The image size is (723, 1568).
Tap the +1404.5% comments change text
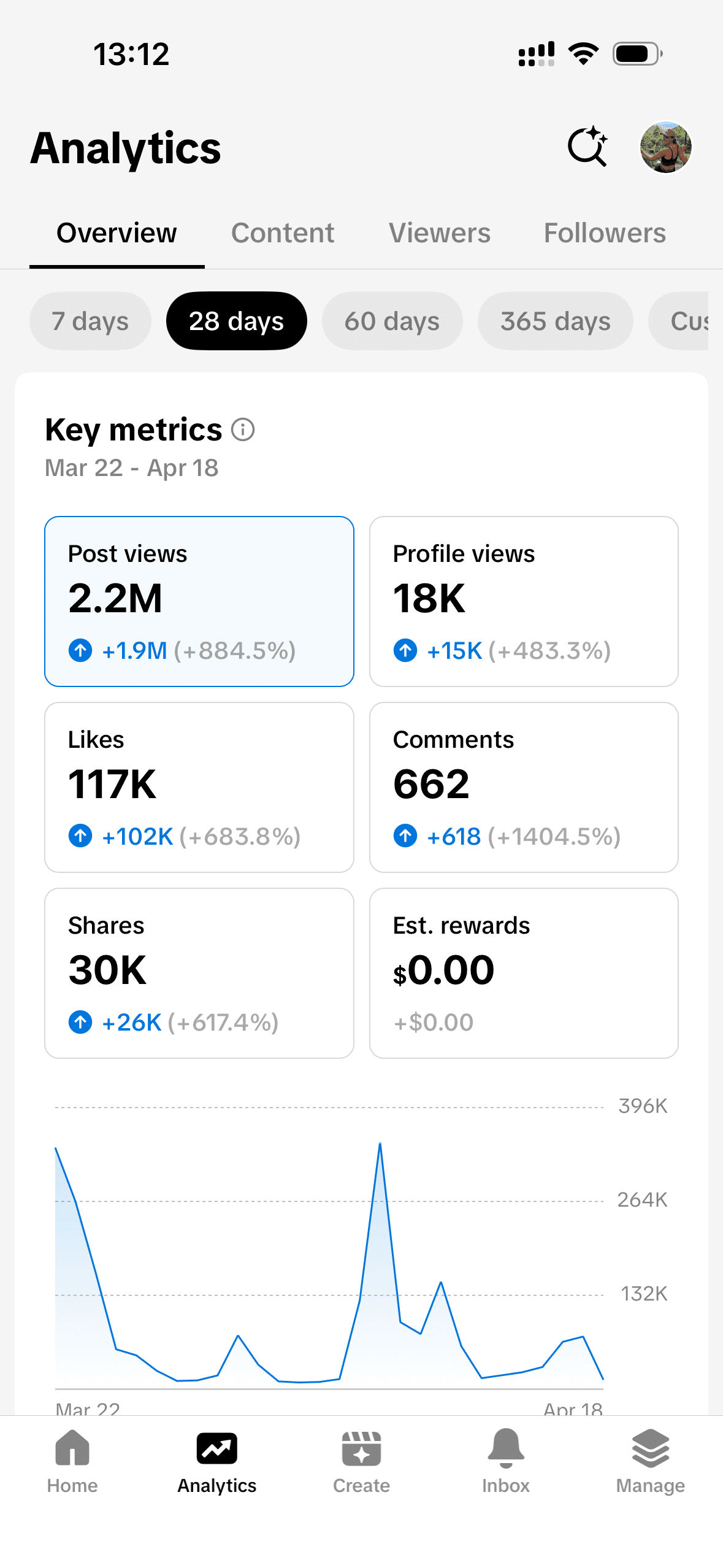pyautogui.click(x=554, y=836)
